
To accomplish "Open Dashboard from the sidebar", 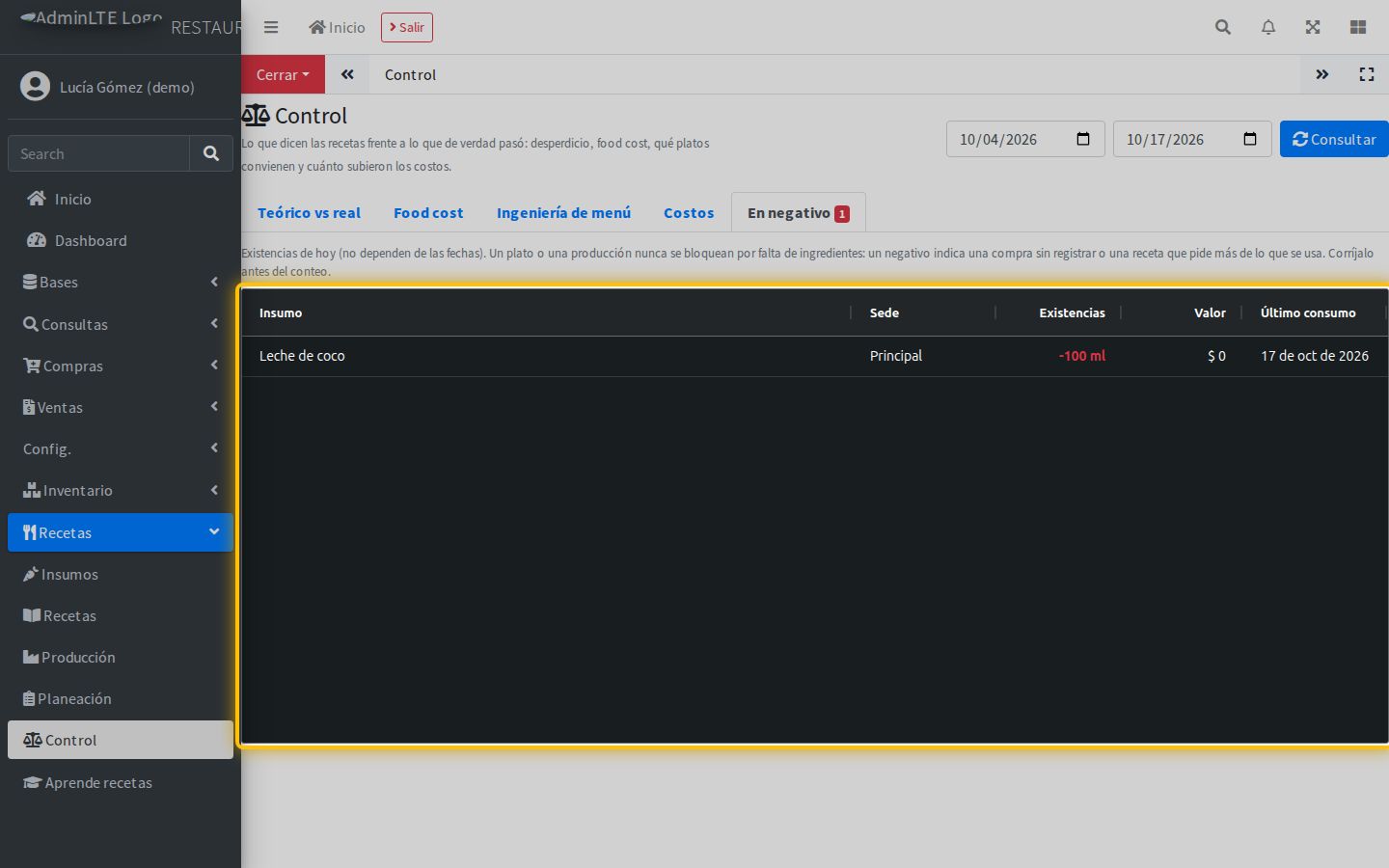I will [x=121, y=240].
